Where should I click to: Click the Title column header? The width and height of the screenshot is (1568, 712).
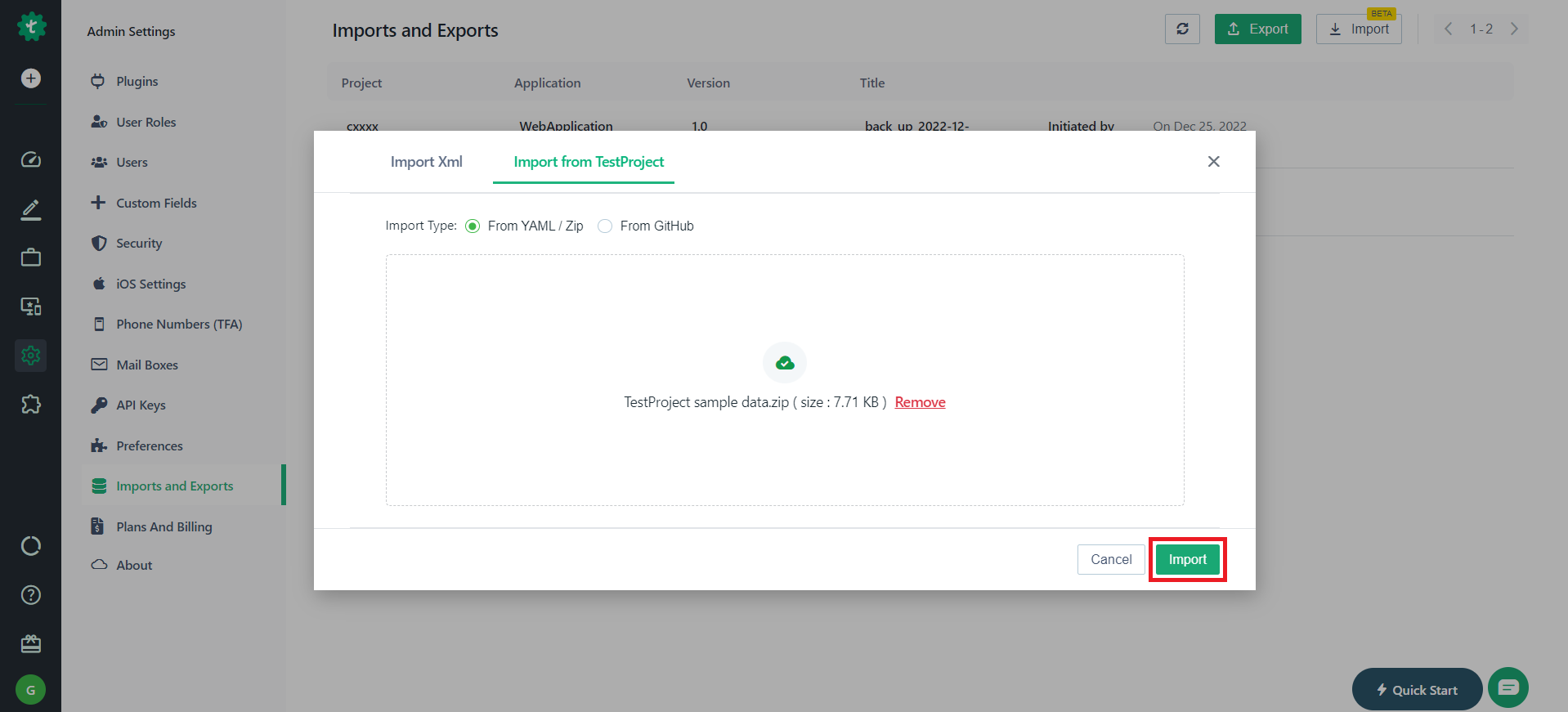[x=872, y=83]
